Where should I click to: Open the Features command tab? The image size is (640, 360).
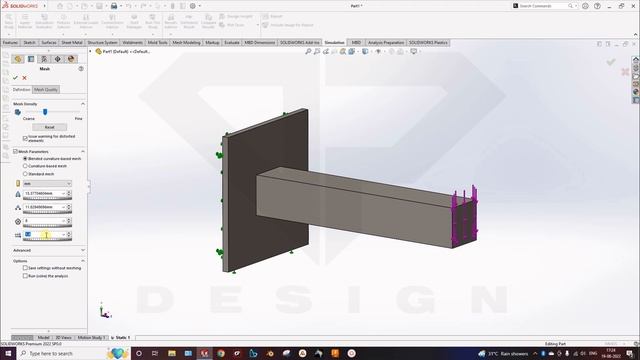coord(11,42)
